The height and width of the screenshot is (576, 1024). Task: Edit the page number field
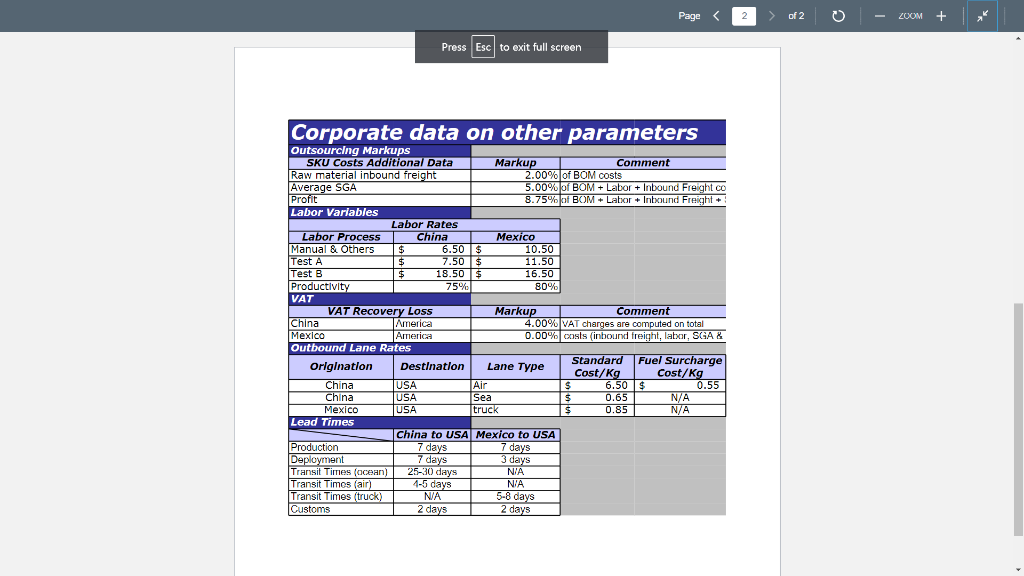(x=744, y=16)
